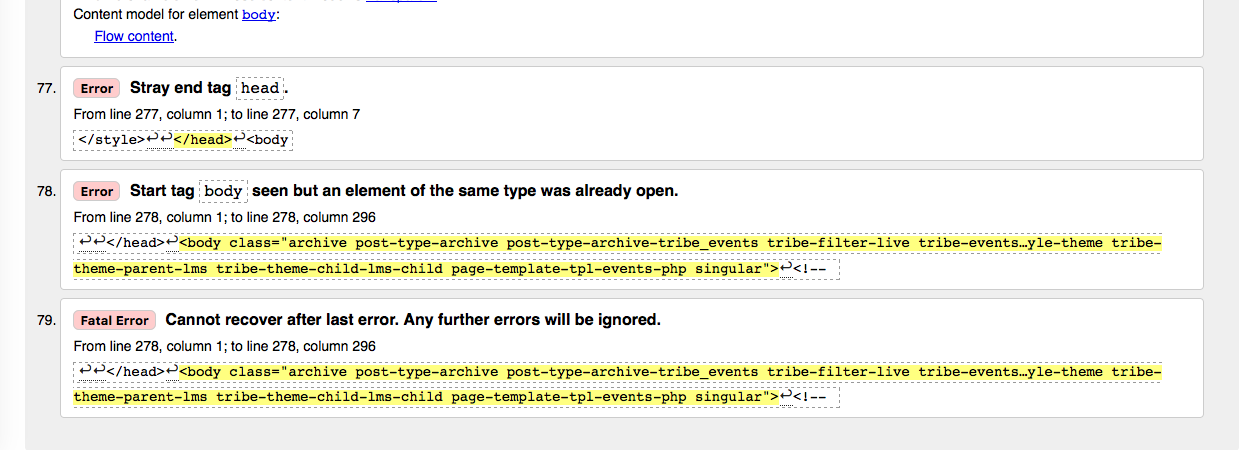Click 'Cannot recover after last error' message
1240x450 pixels.
413,321
